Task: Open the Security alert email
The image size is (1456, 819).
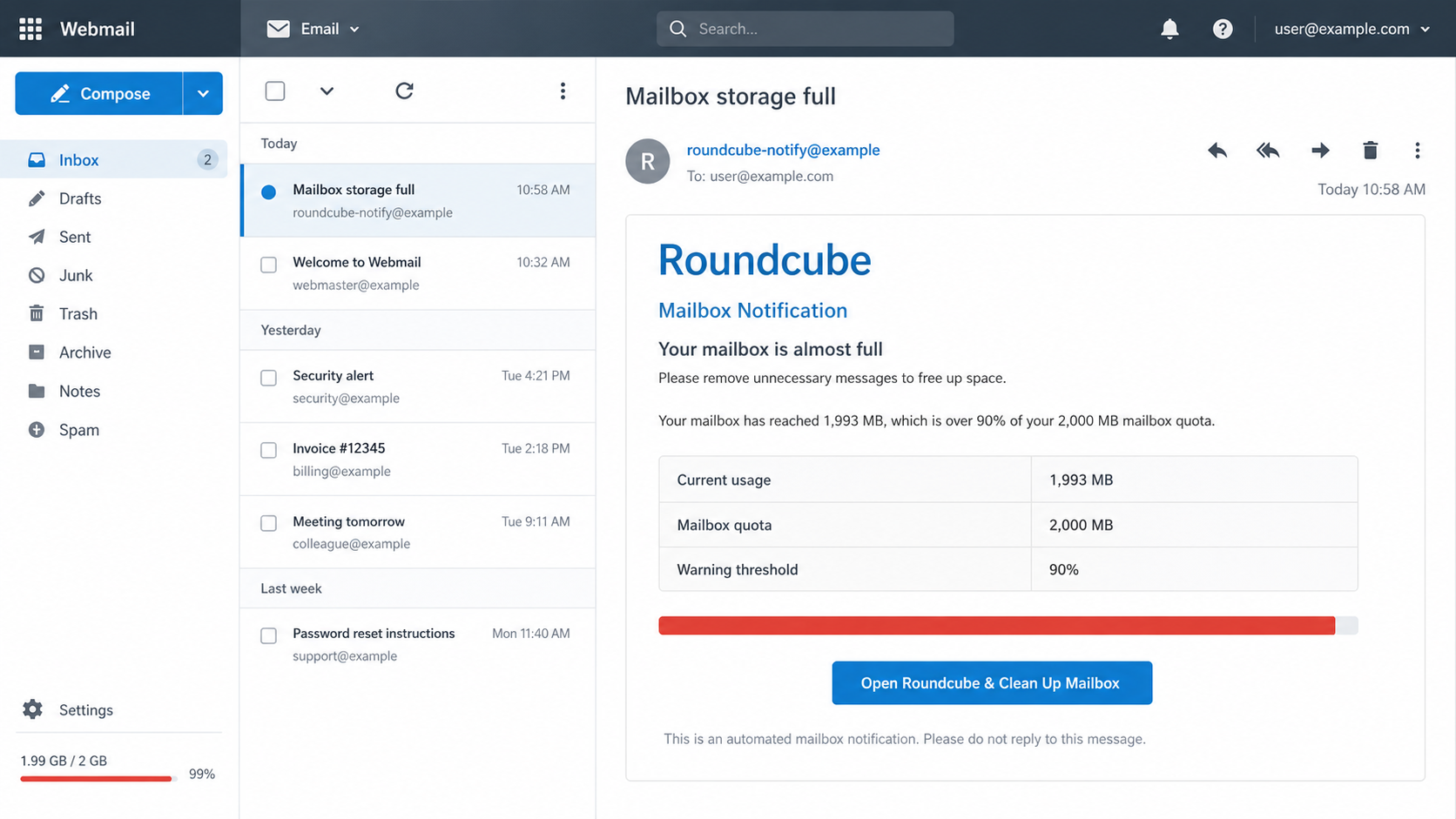Action: click(x=418, y=386)
